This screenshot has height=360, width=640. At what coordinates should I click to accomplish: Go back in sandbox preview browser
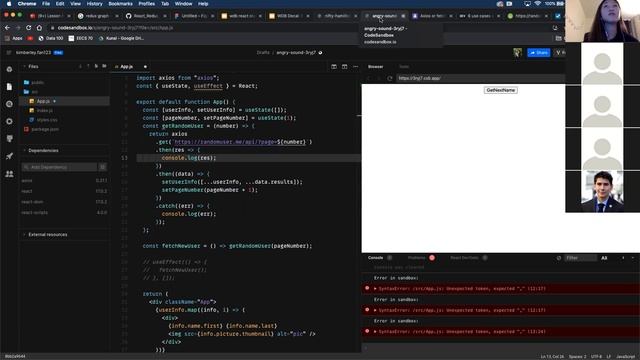[x=369, y=78]
